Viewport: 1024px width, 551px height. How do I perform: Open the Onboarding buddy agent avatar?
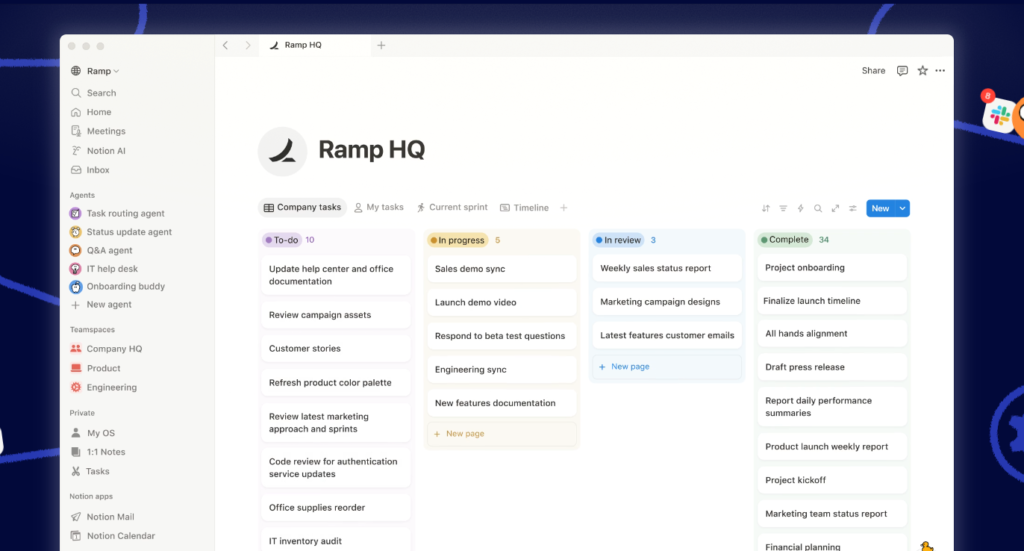coord(76,287)
